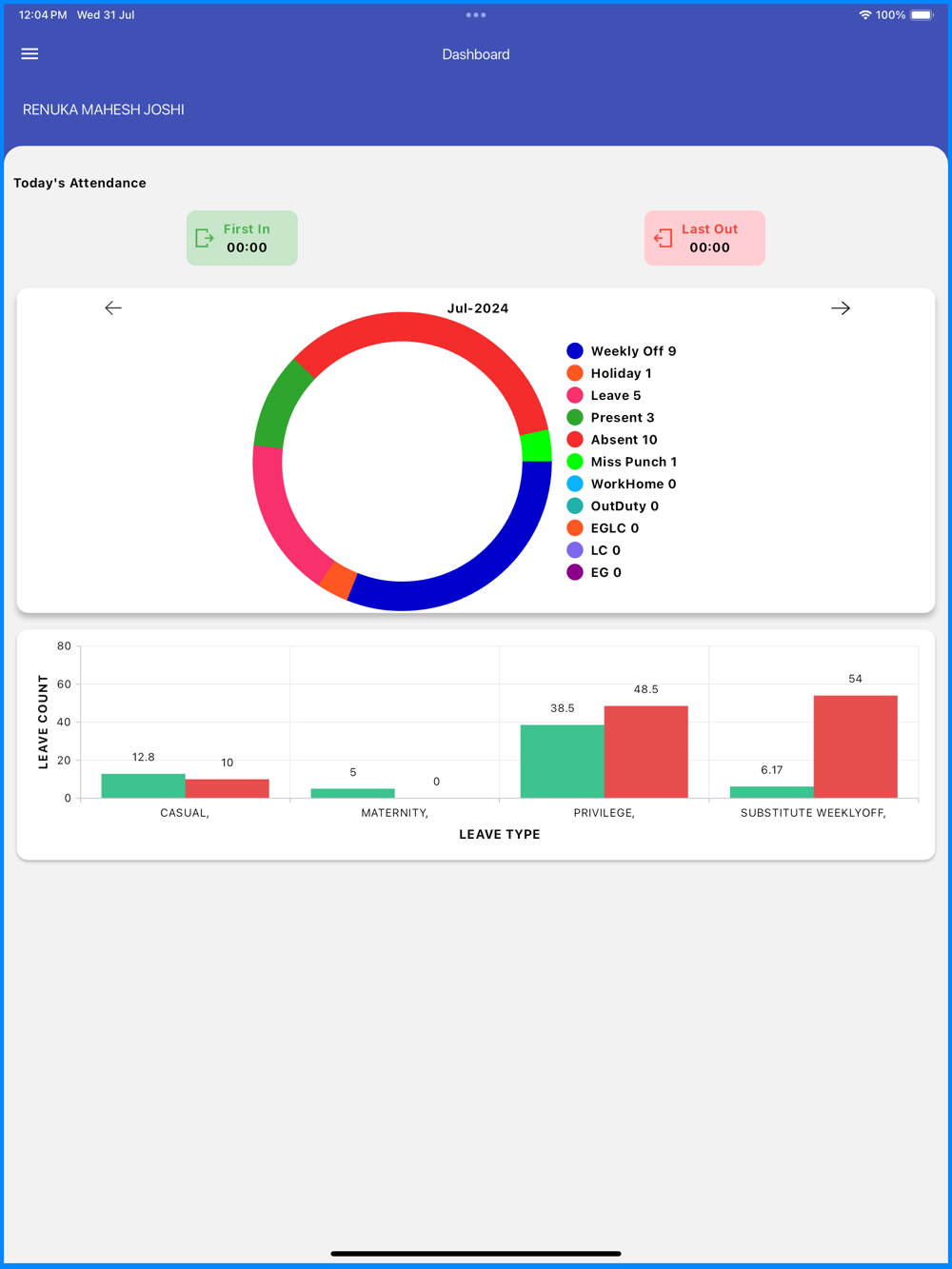Image resolution: width=952 pixels, height=1269 pixels.
Task: Tap the green Maternity bar 5
Action: pyautogui.click(x=352, y=793)
